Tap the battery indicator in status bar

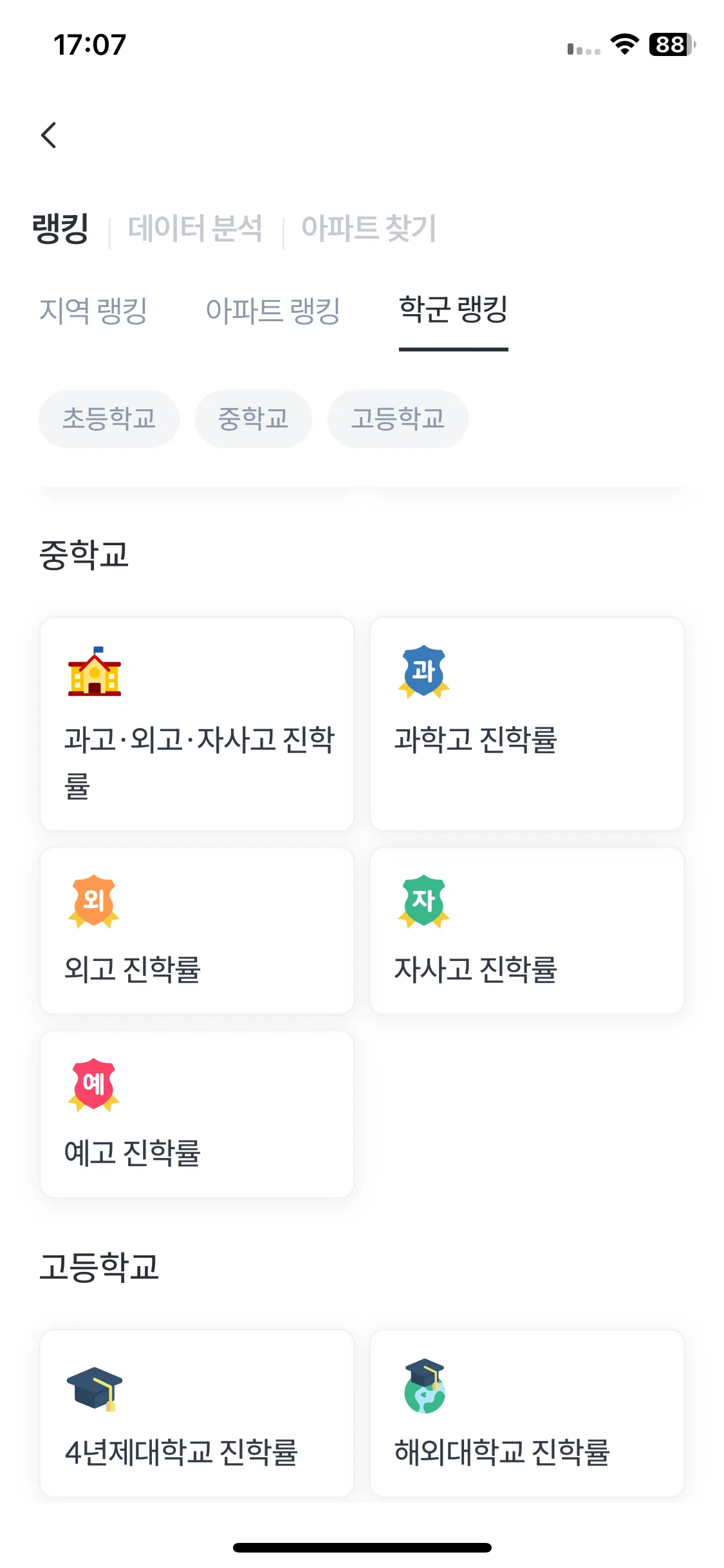click(672, 45)
